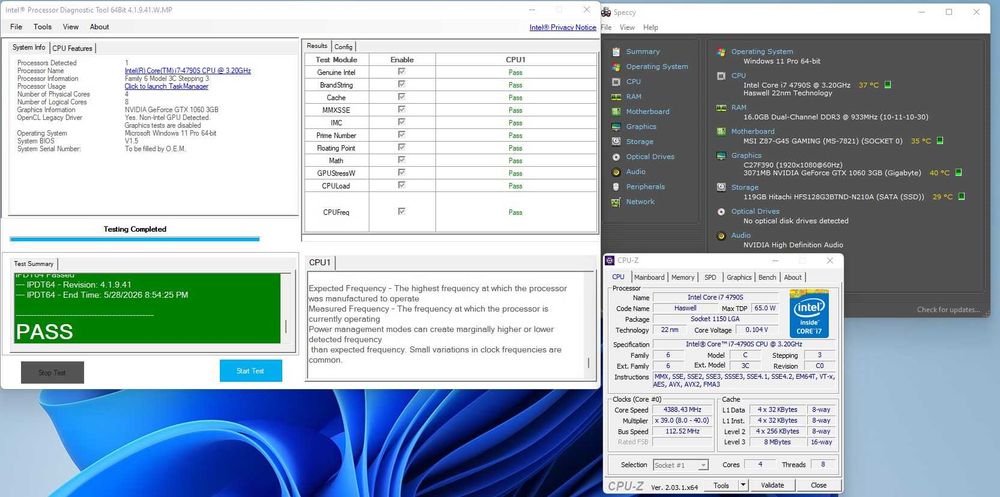
Task: Open the Intel Privacy Notice link
Action: click(x=562, y=27)
